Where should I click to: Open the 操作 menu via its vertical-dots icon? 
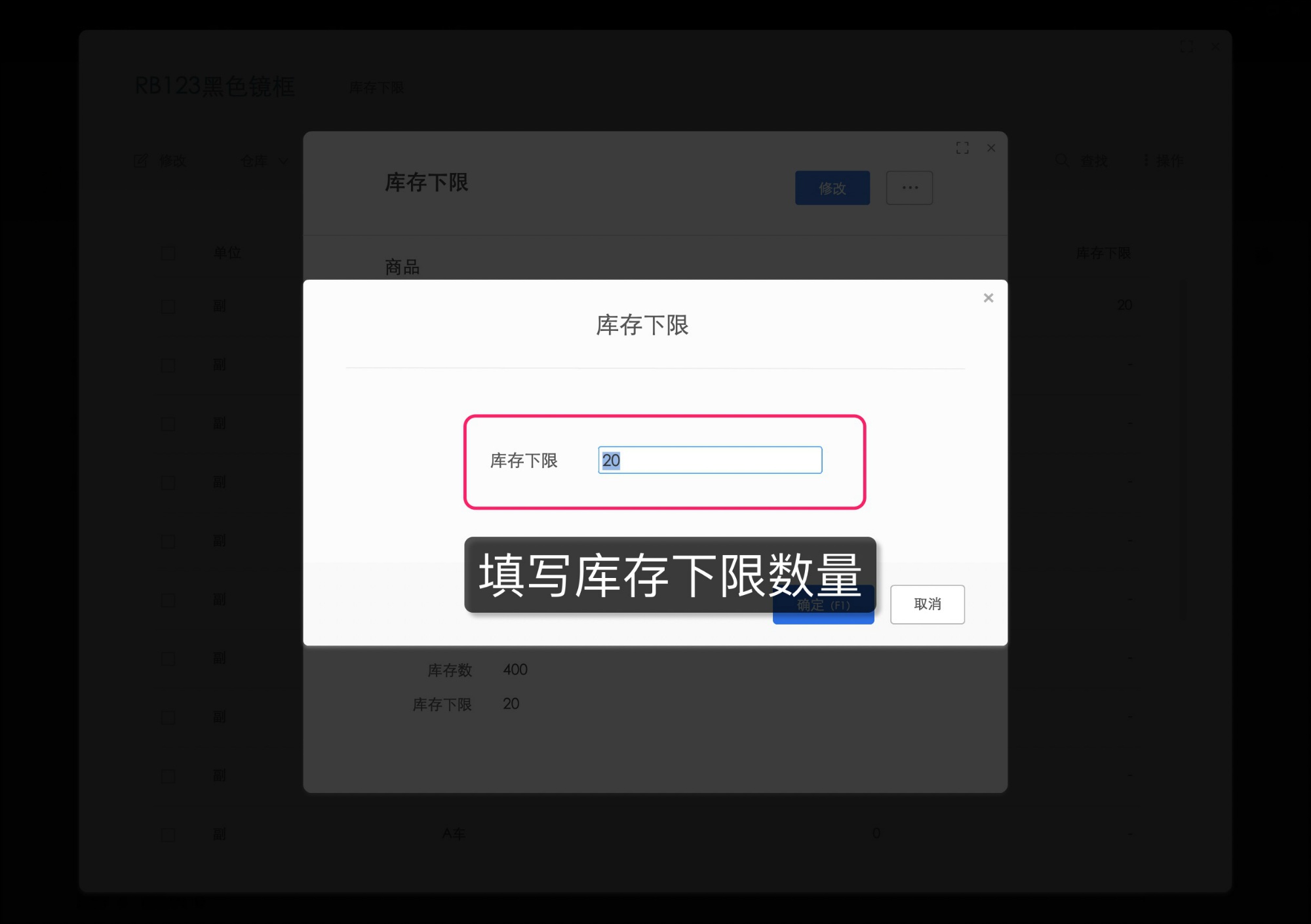(x=1145, y=161)
